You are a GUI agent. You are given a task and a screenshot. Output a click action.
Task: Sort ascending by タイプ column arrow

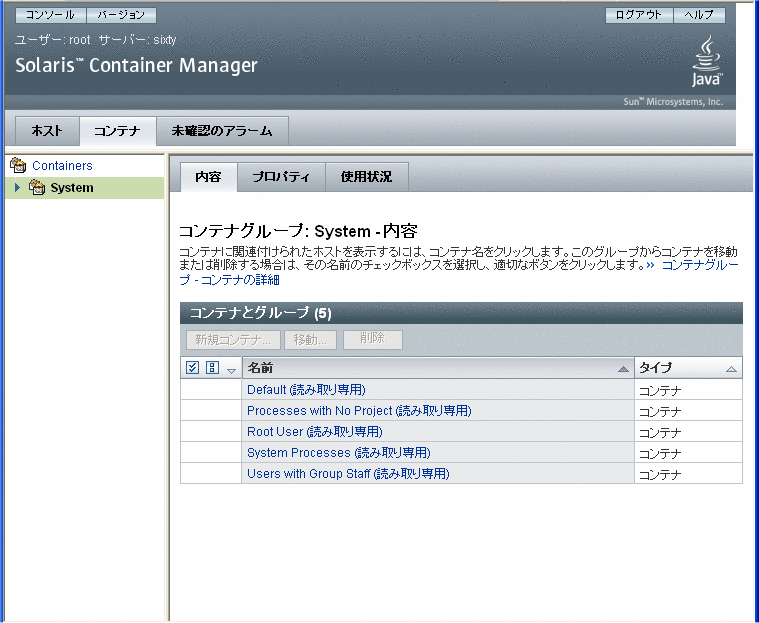pyautogui.click(x=731, y=369)
